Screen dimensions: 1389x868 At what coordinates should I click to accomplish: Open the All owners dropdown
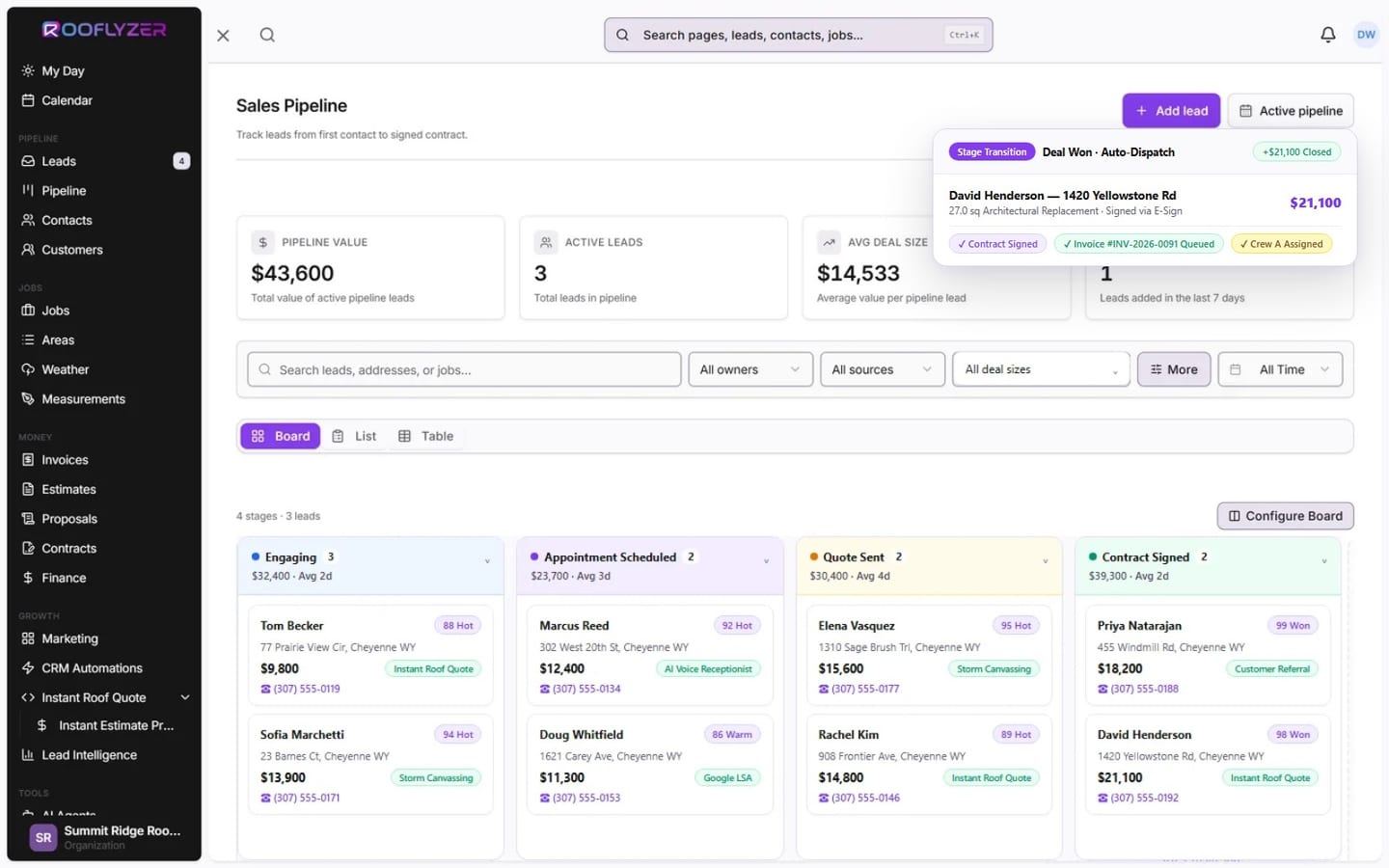click(750, 369)
